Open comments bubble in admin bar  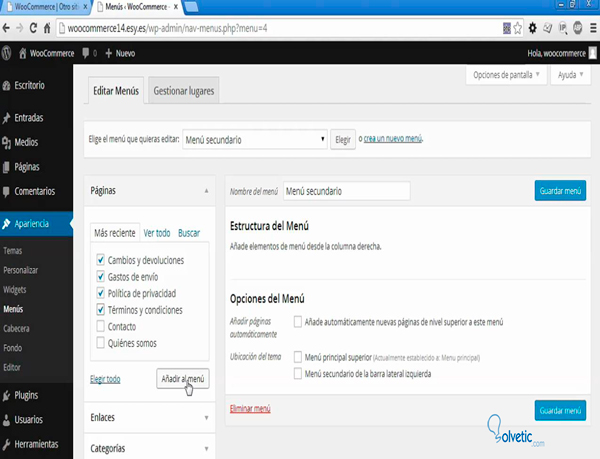tap(86, 53)
